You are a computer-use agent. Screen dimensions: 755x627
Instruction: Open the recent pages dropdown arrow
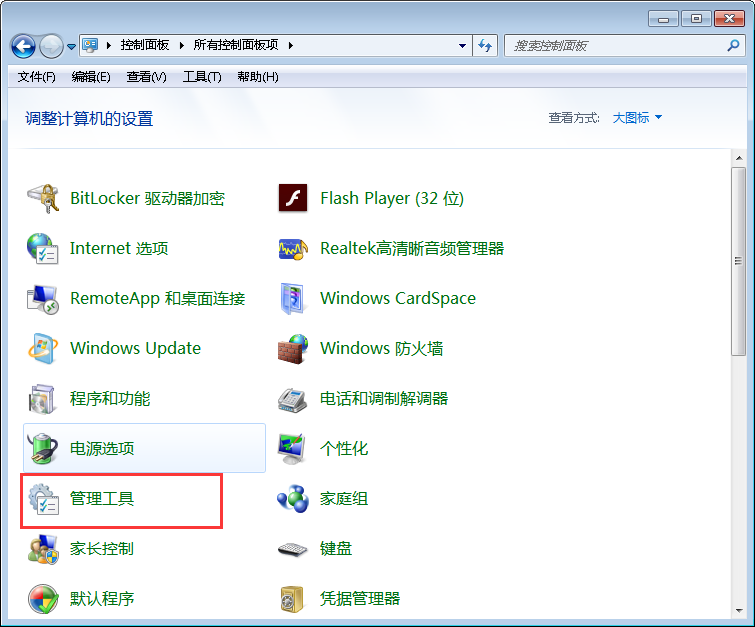coord(71,47)
